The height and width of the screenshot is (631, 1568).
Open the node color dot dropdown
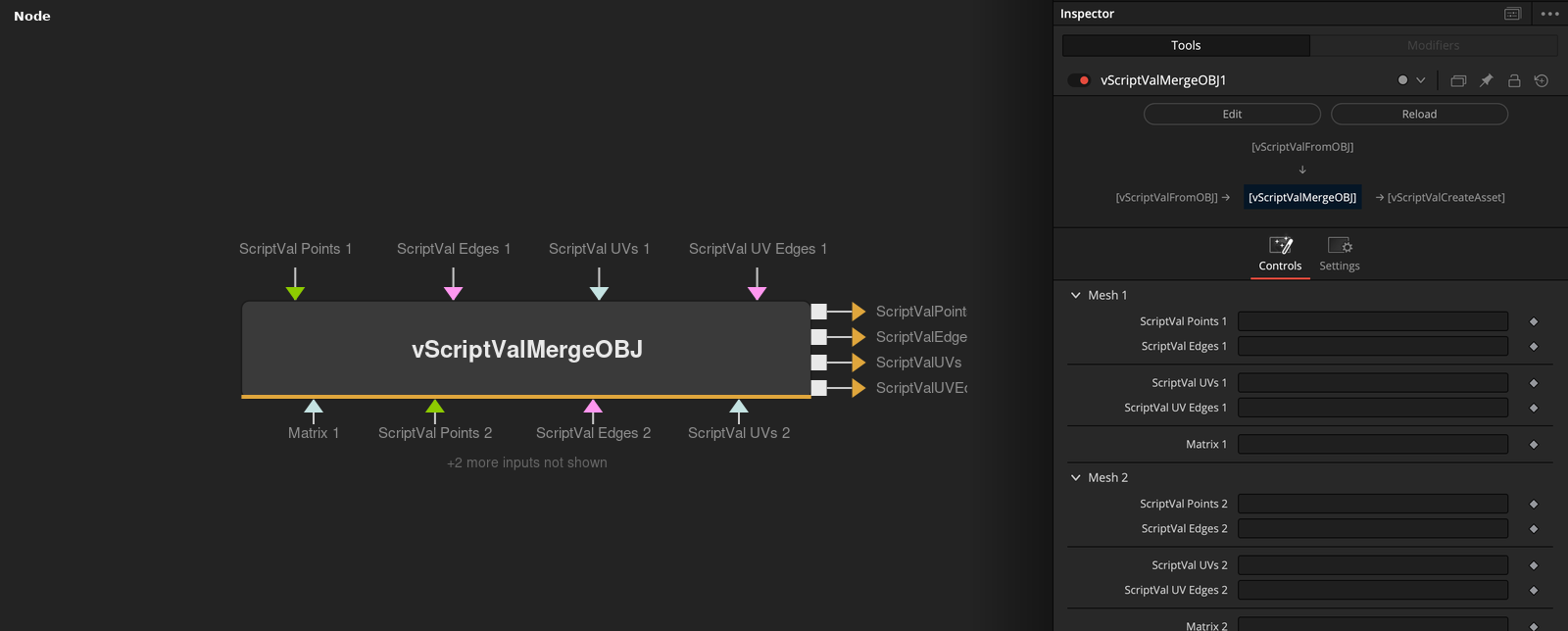point(1411,80)
